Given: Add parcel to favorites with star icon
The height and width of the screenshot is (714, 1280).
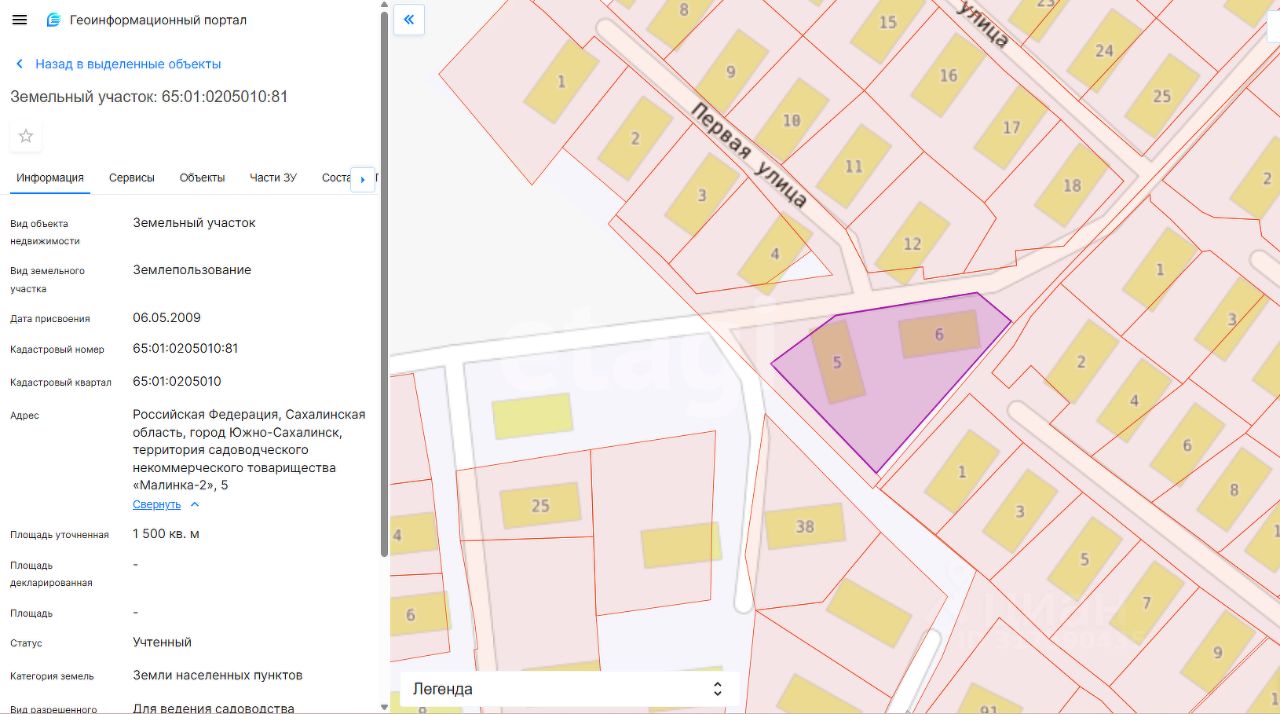Looking at the screenshot, I should tap(26, 136).
